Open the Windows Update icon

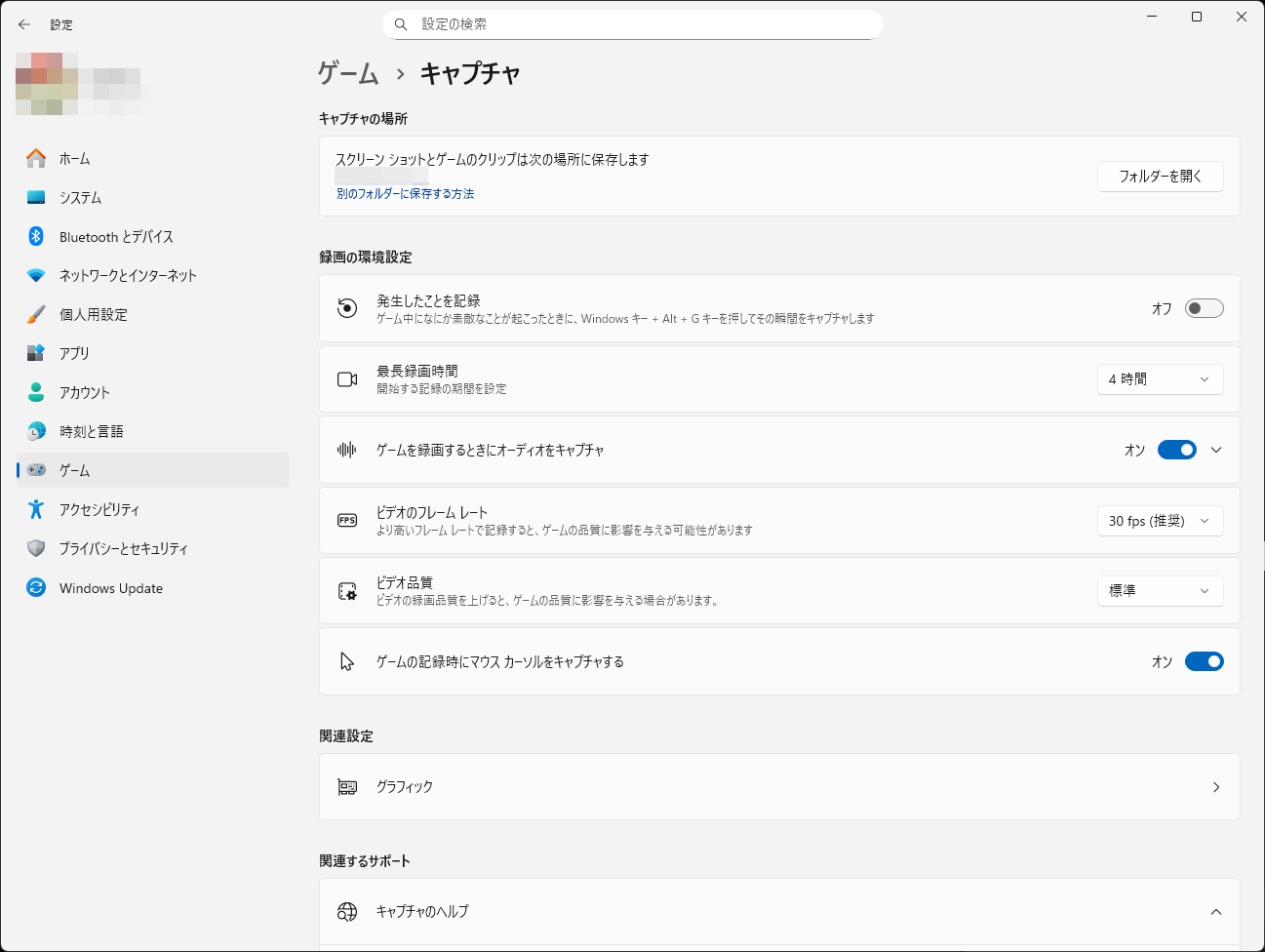[x=35, y=587]
